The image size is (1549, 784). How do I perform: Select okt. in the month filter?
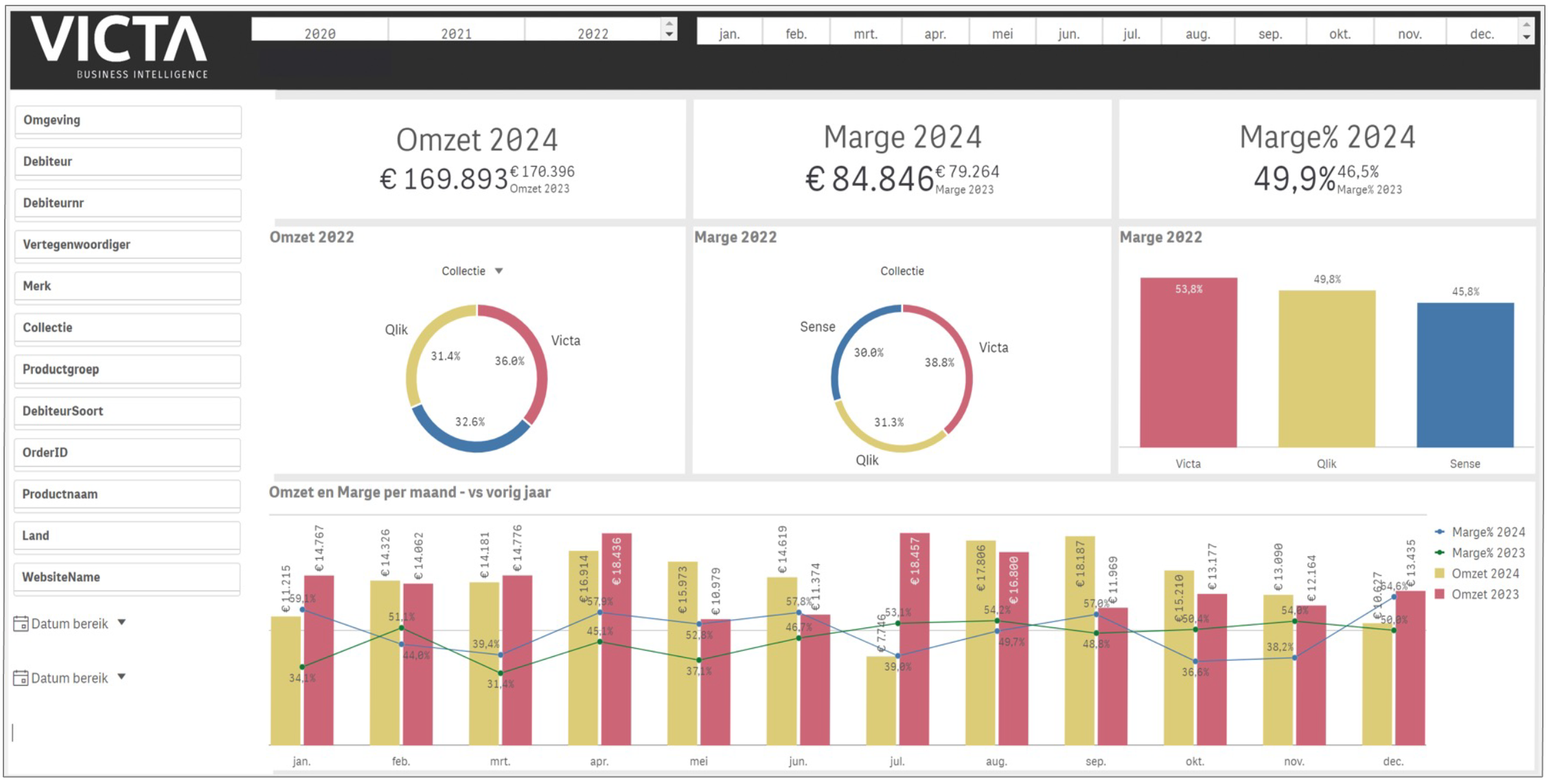click(x=1340, y=33)
